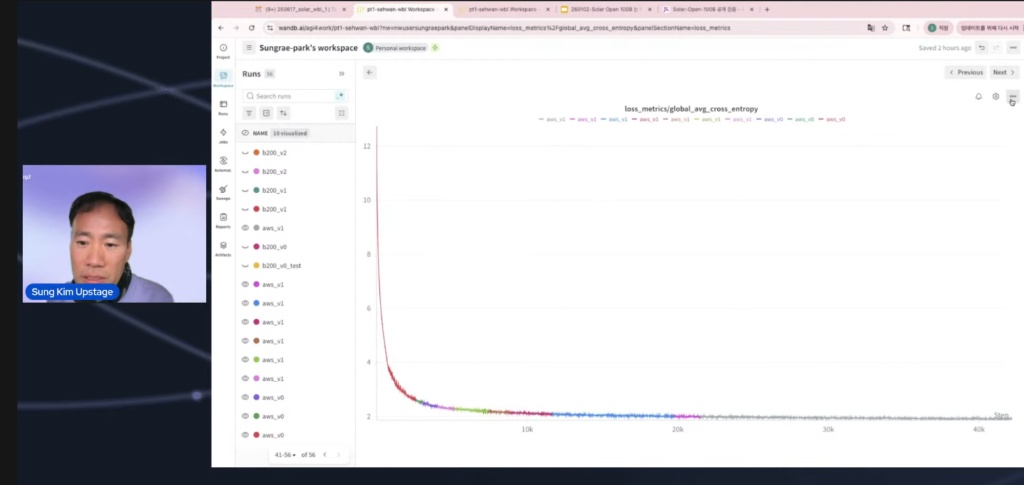Collapse the Runs sidebar panel

(341, 74)
